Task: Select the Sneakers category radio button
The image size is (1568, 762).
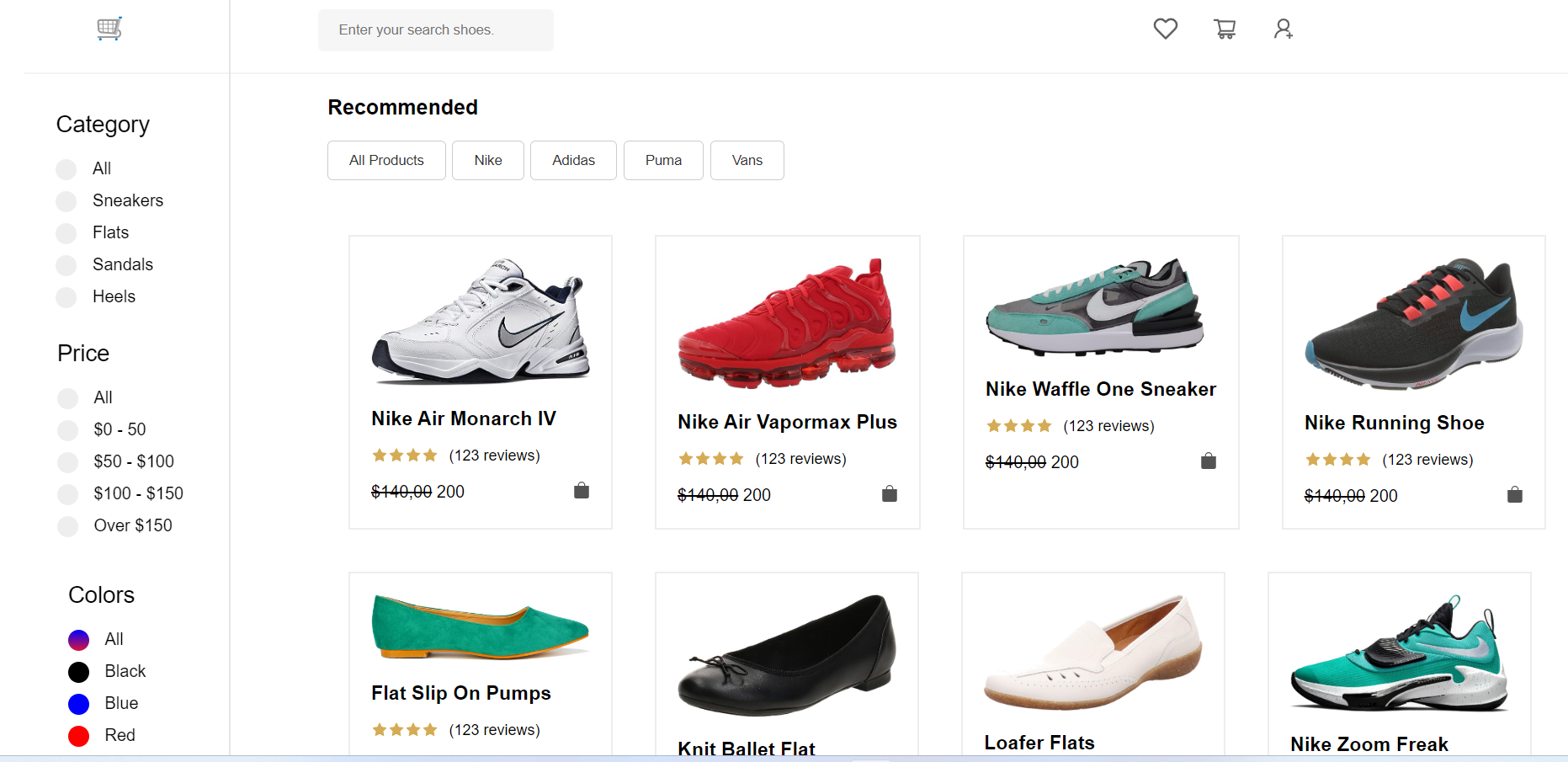Action: click(x=66, y=201)
